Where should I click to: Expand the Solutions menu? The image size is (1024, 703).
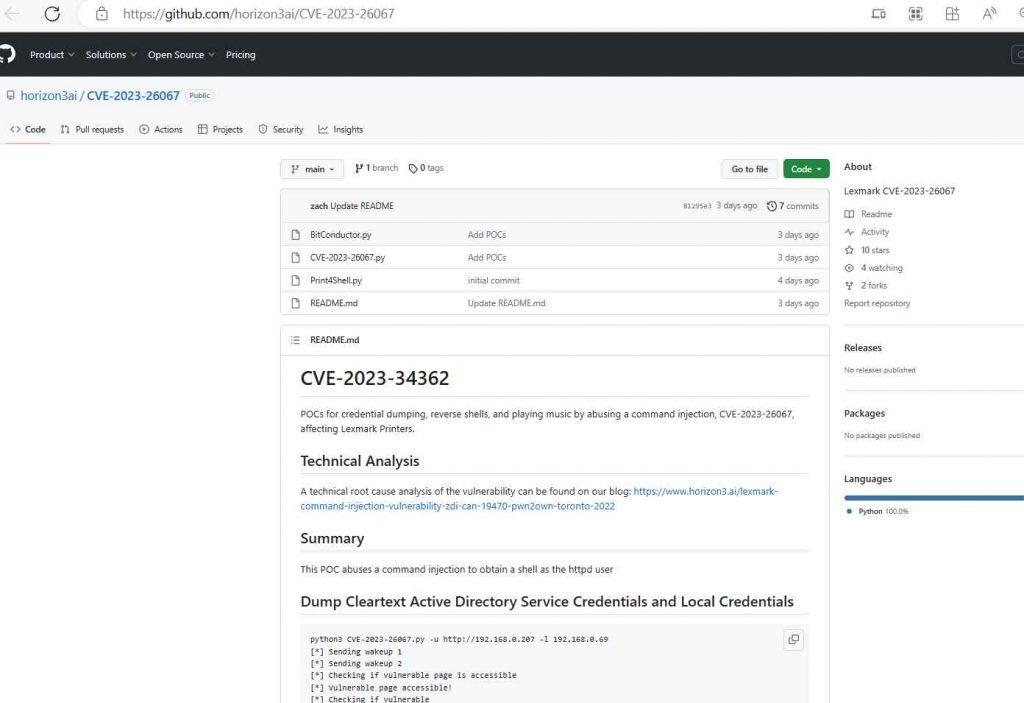tap(111, 55)
